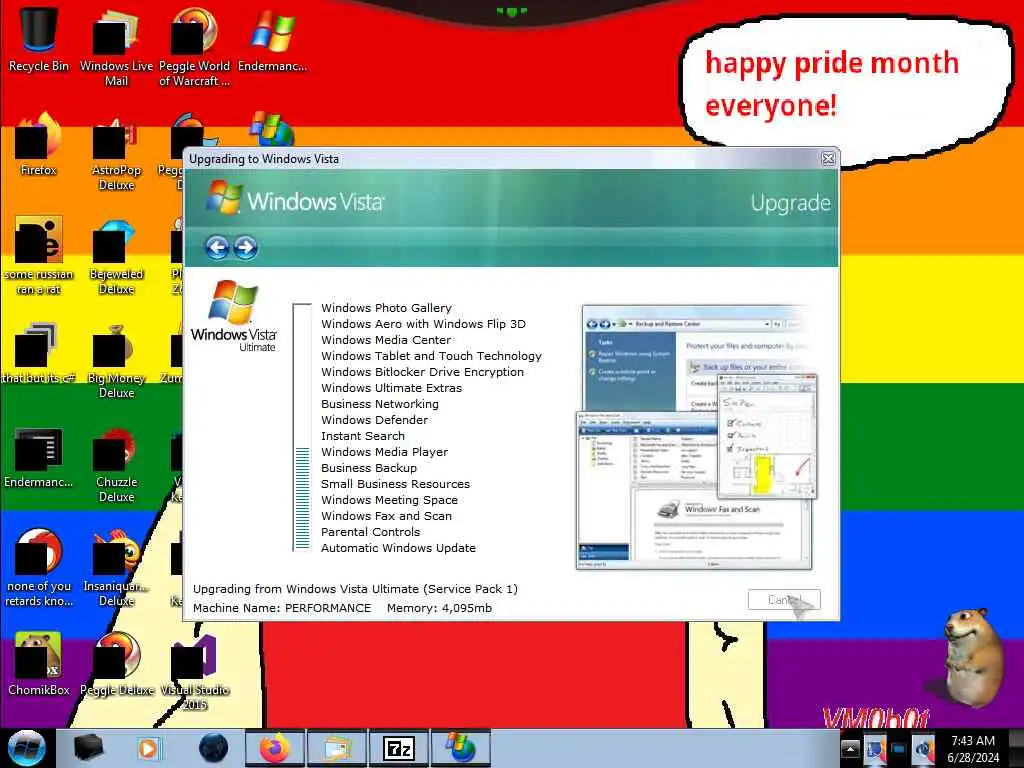This screenshot has height=768, width=1024.
Task: Open Peggle World of Warcraft shortcut
Action: [194, 46]
